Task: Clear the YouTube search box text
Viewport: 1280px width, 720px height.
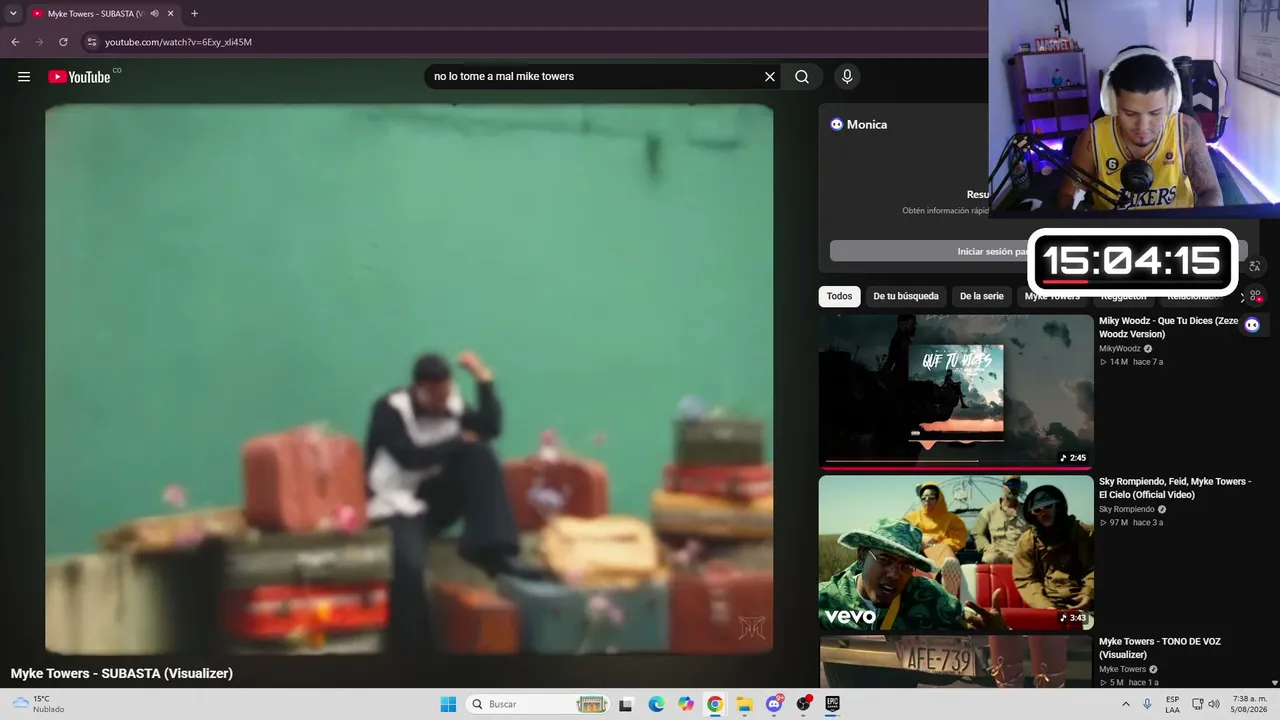Action: point(770,77)
